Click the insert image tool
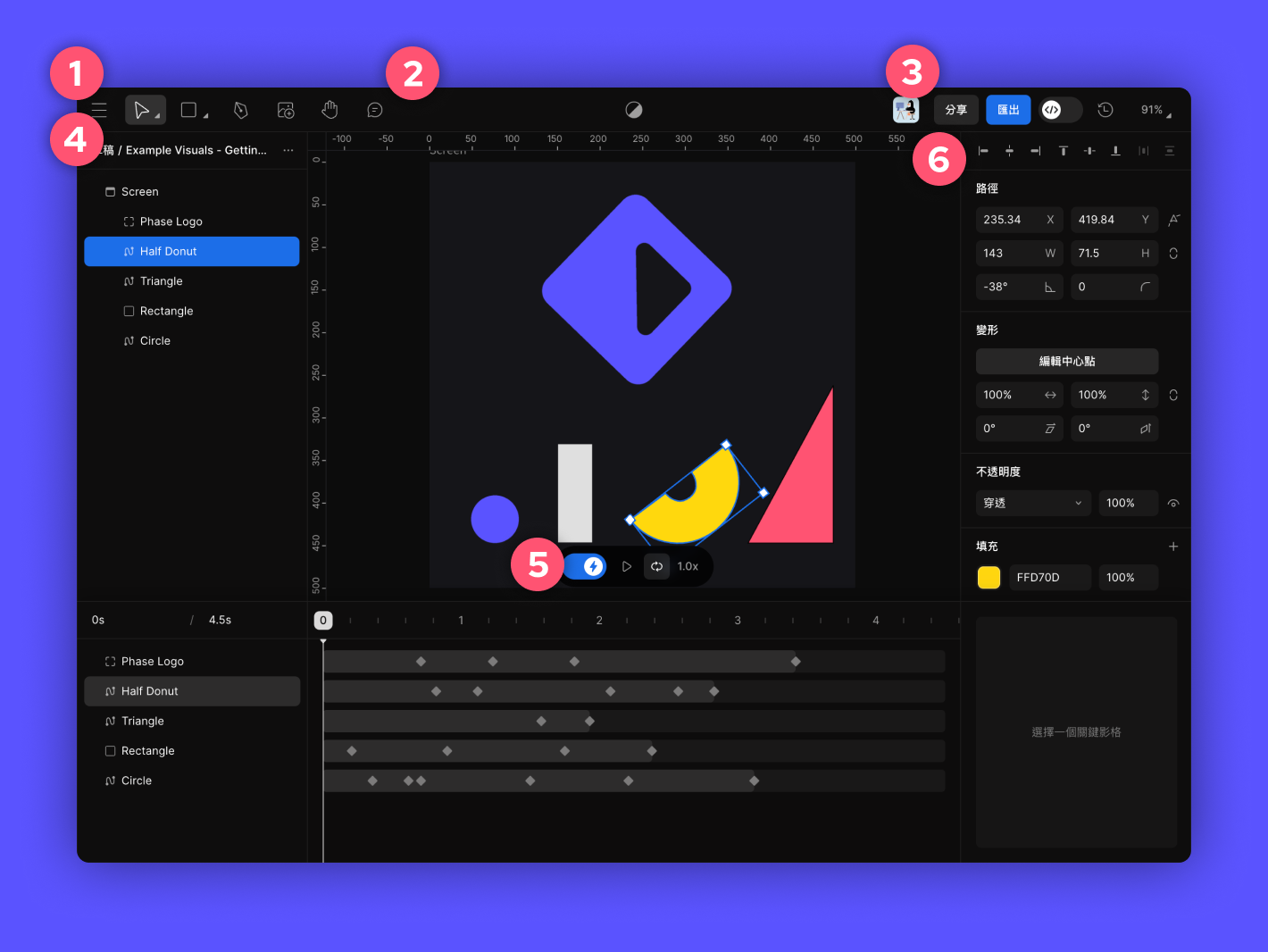 (286, 110)
